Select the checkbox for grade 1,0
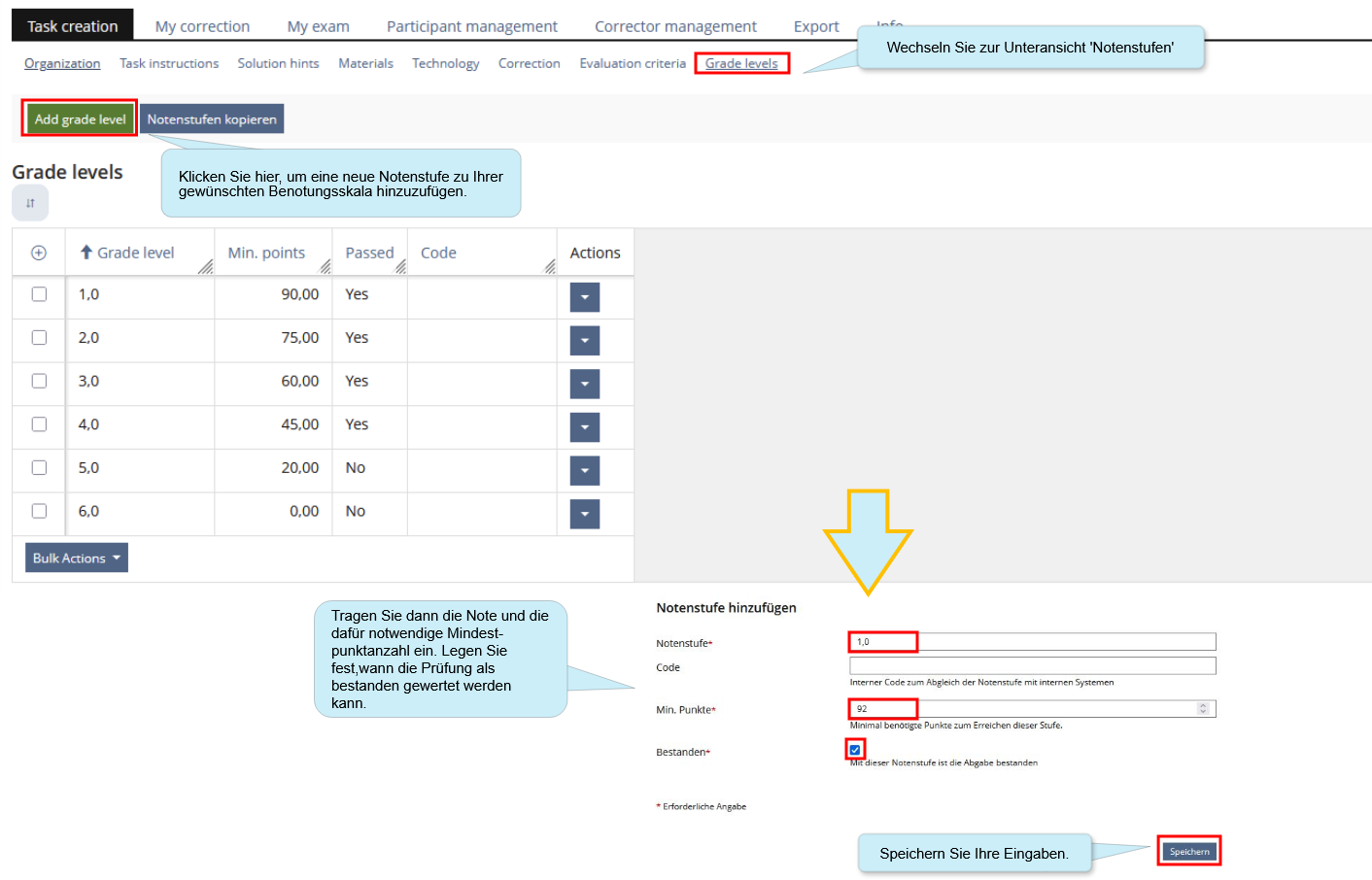1372x880 pixels. click(x=39, y=294)
